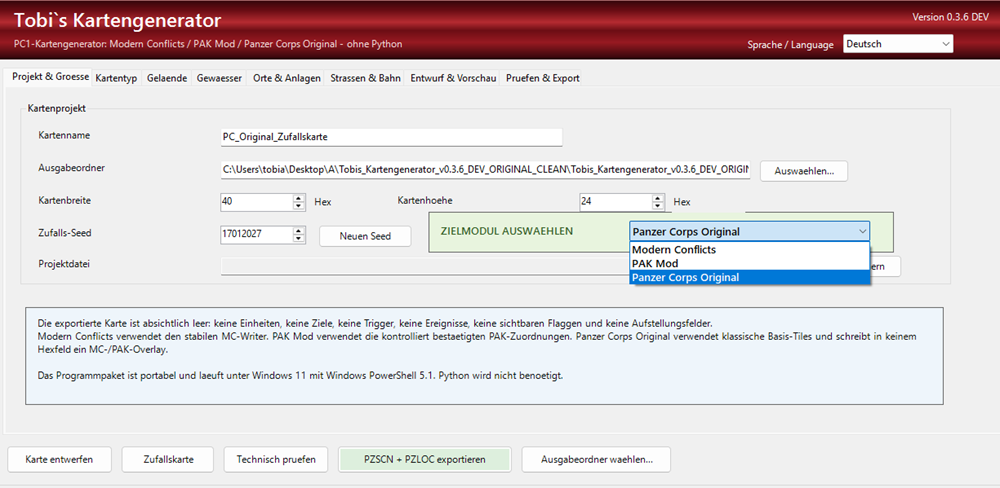
Task: Generate a seed with Neuen Seed
Action: coord(365,236)
